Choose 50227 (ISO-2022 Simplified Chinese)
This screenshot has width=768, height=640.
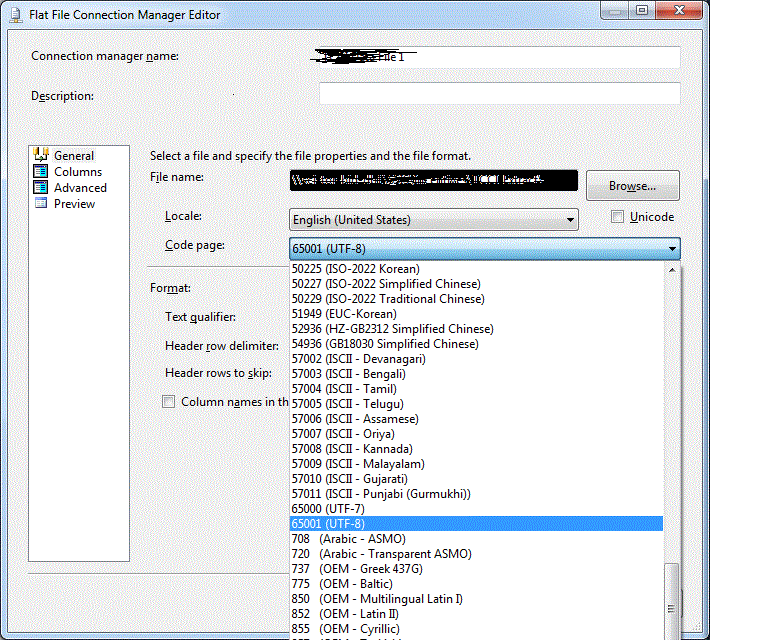tap(477, 284)
